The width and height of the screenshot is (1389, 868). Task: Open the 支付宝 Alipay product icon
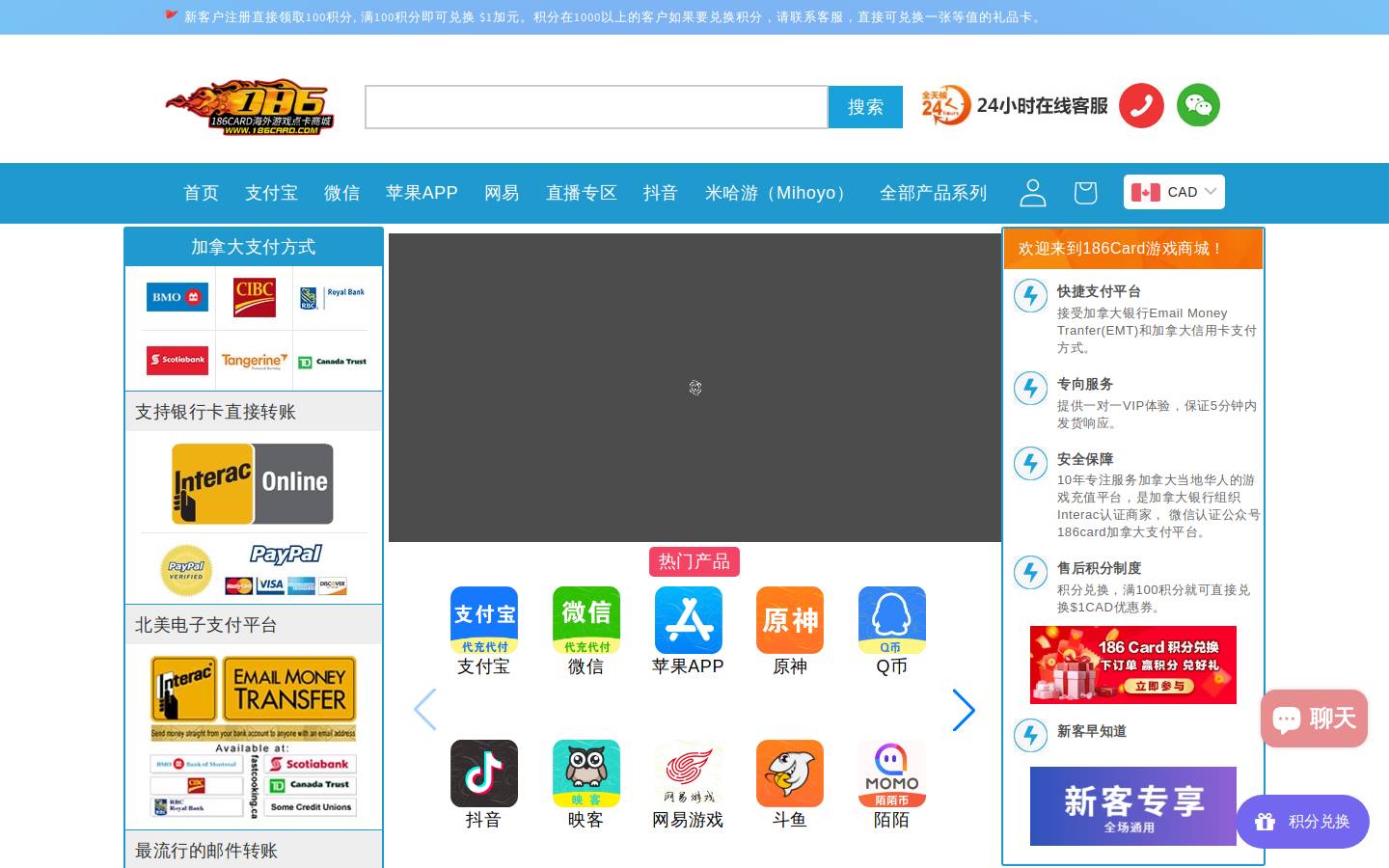coord(484,620)
